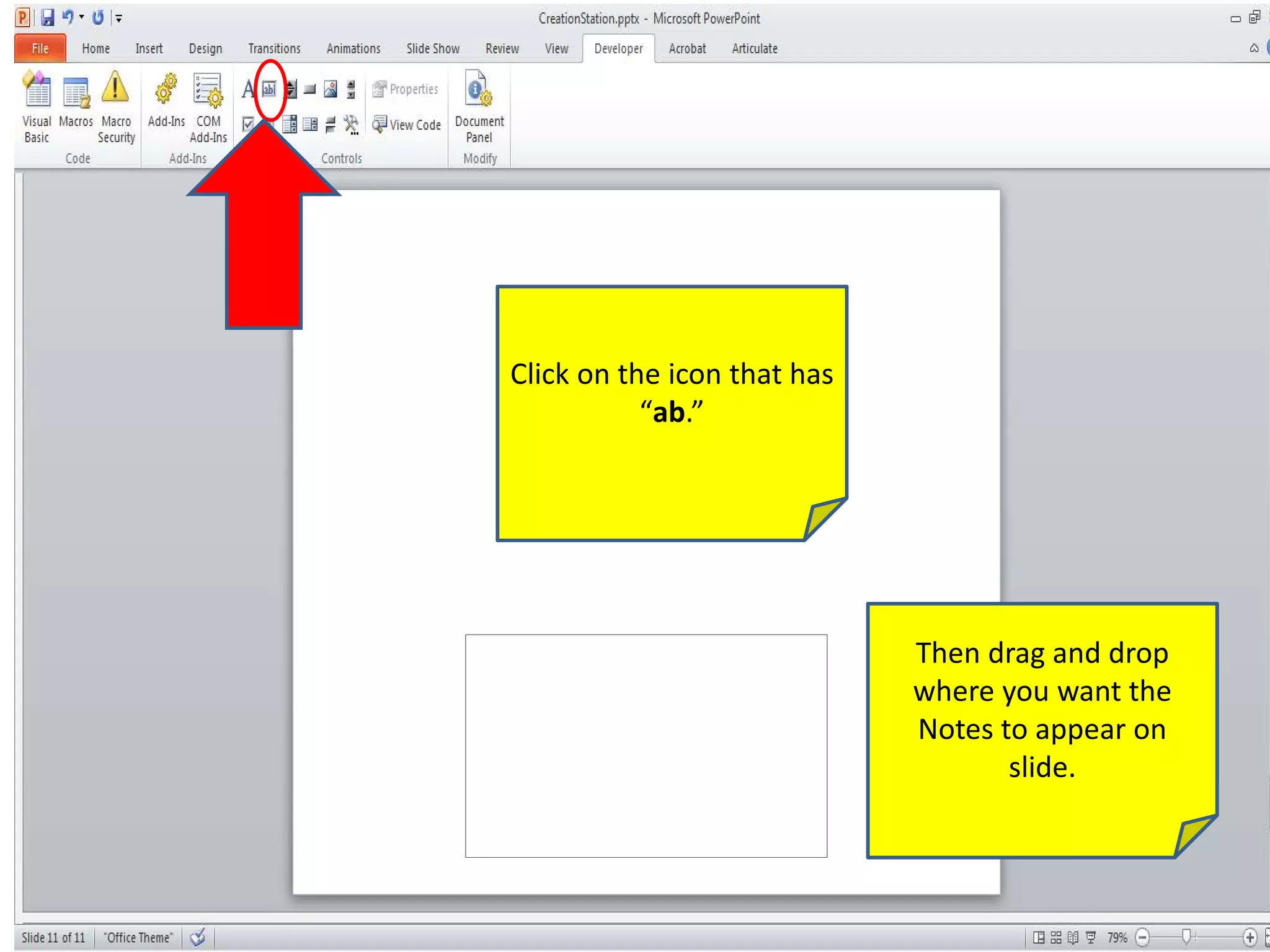This screenshot has width=1270, height=952.
Task: Click 'Slide 11 of 11' in status bar
Action: [x=53, y=937]
